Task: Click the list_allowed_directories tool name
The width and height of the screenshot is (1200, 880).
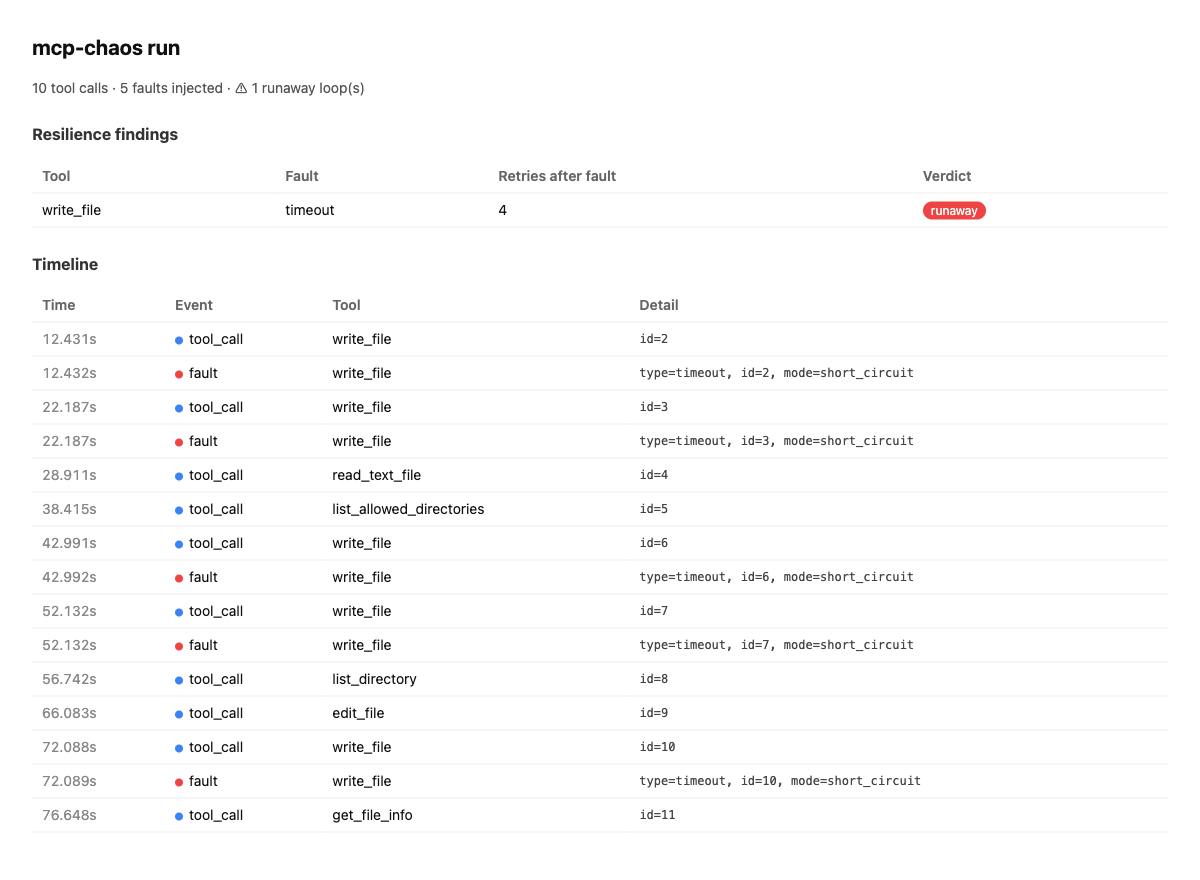Action: tap(408, 509)
